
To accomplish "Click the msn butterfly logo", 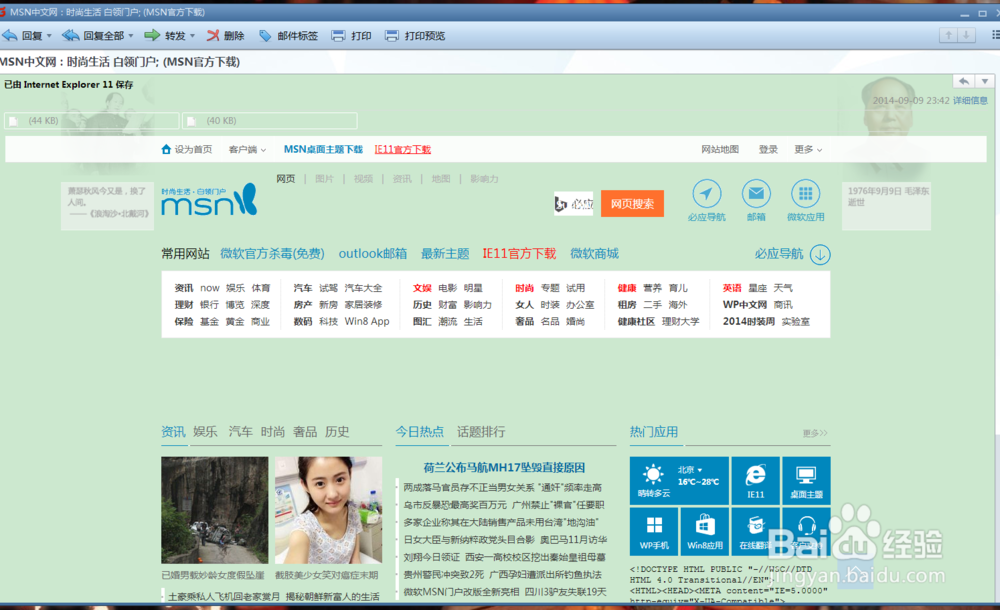I will tap(209, 200).
